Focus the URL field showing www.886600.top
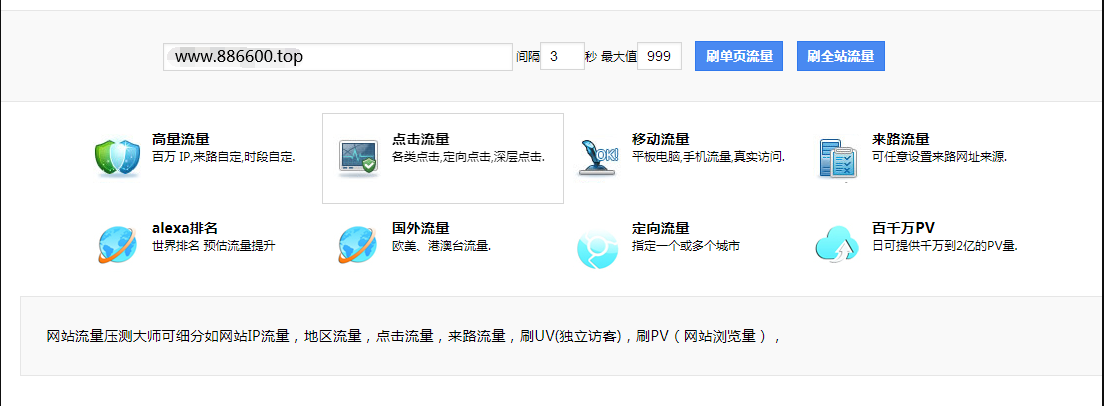This screenshot has height=406, width=1104. pyautogui.click(x=338, y=56)
